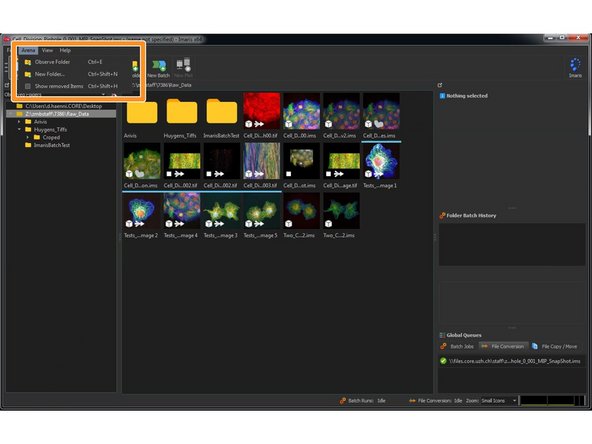Click the 3D cube icon on Cell_Di...h00.tif
Viewport: 592px width, 444px height.
click(249, 124)
